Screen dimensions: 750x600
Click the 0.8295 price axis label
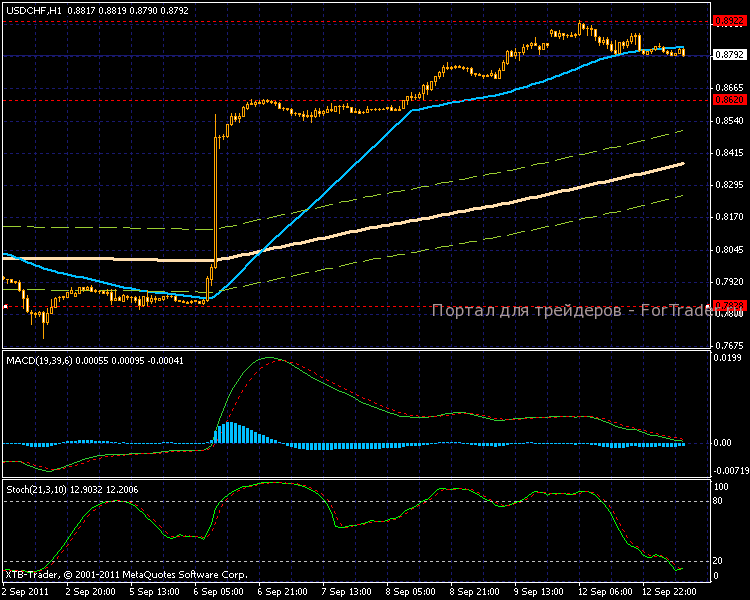729,185
